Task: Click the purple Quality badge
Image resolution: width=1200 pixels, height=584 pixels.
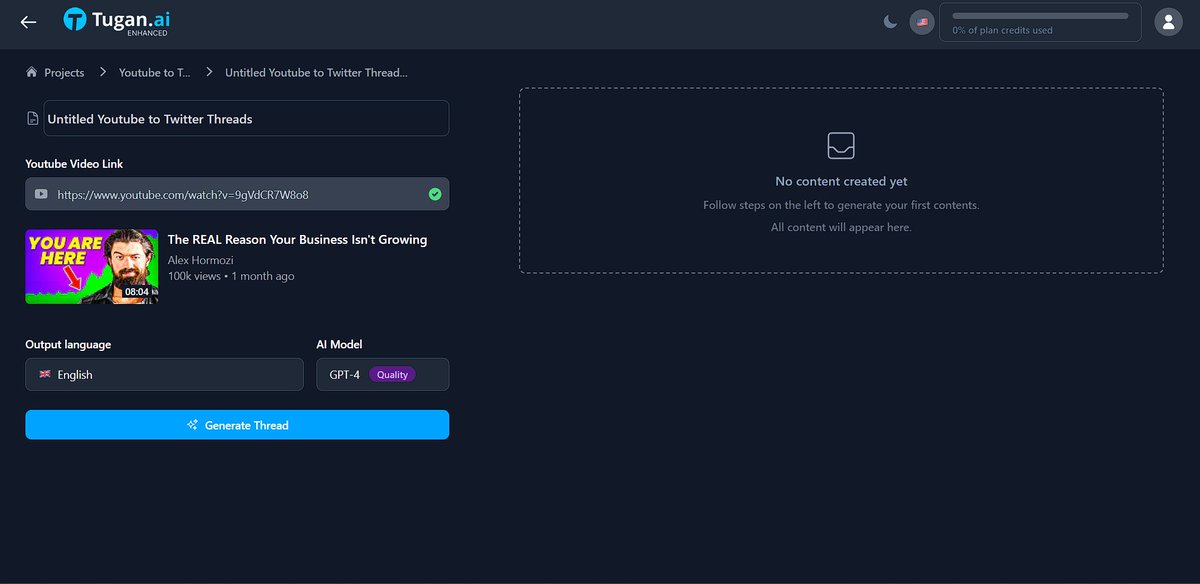Action: (392, 375)
